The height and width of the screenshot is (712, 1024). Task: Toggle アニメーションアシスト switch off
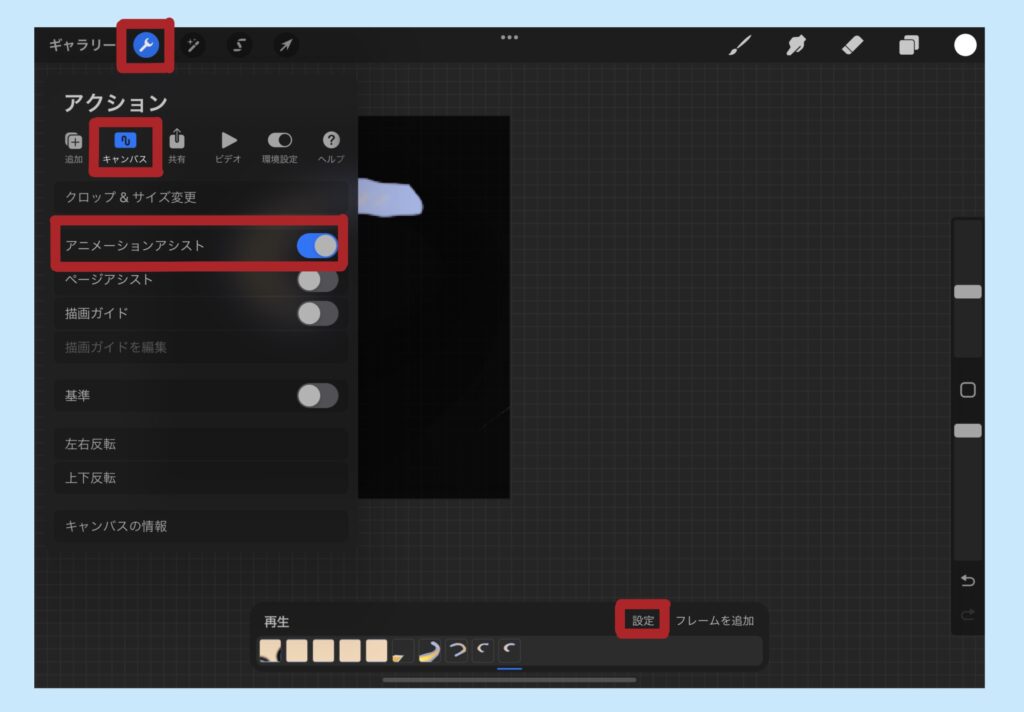tap(317, 246)
